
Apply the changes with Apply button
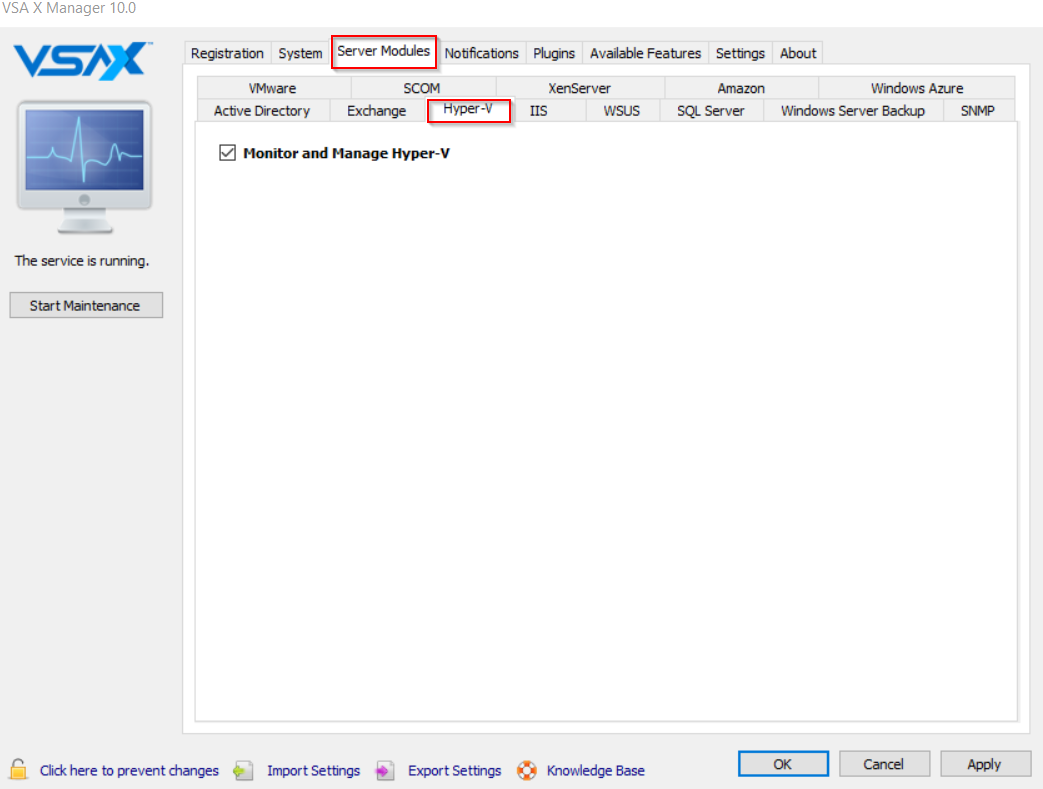[x=985, y=764]
